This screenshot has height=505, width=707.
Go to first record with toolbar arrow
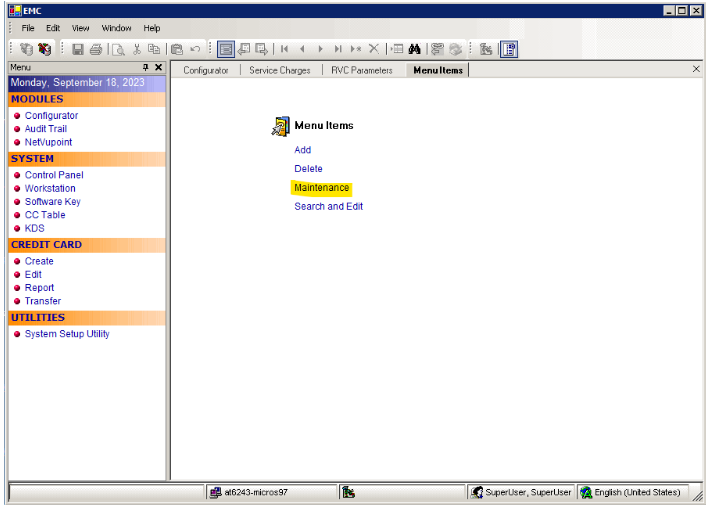[x=285, y=48]
